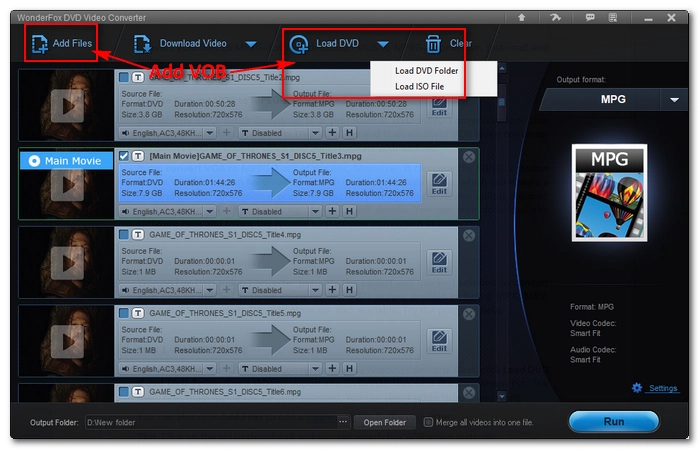Screen dimensions: 700x450
Task: Click the Clear trash icon
Action: coord(433,44)
